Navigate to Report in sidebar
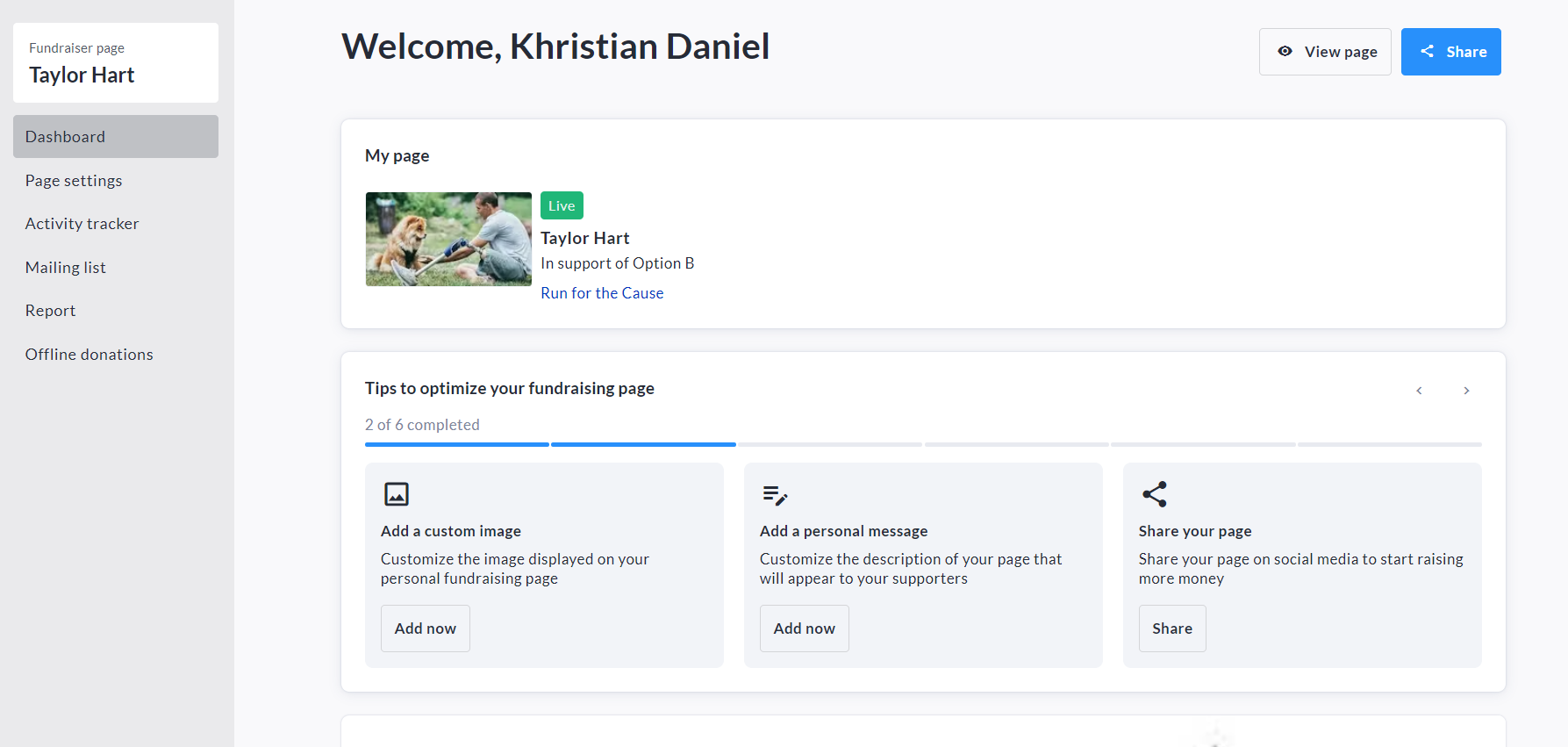Image resolution: width=1568 pixels, height=747 pixels. pos(51,311)
